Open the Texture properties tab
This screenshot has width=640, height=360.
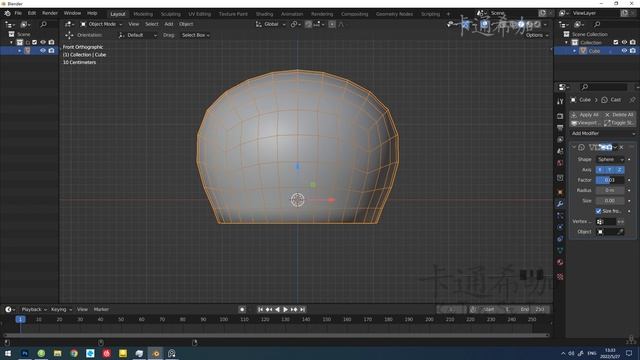click(x=560, y=277)
